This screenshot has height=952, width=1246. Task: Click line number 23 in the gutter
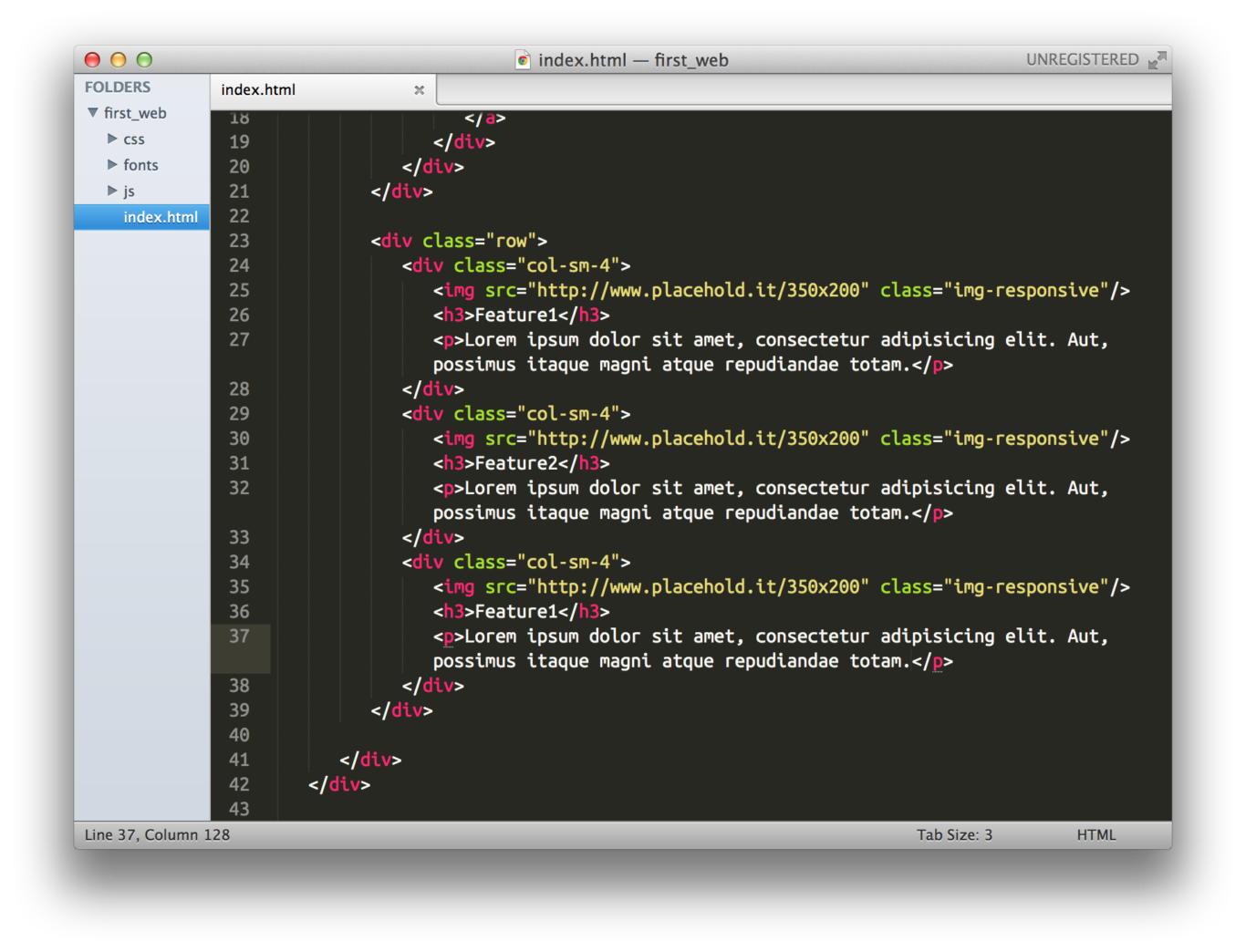[239, 241]
